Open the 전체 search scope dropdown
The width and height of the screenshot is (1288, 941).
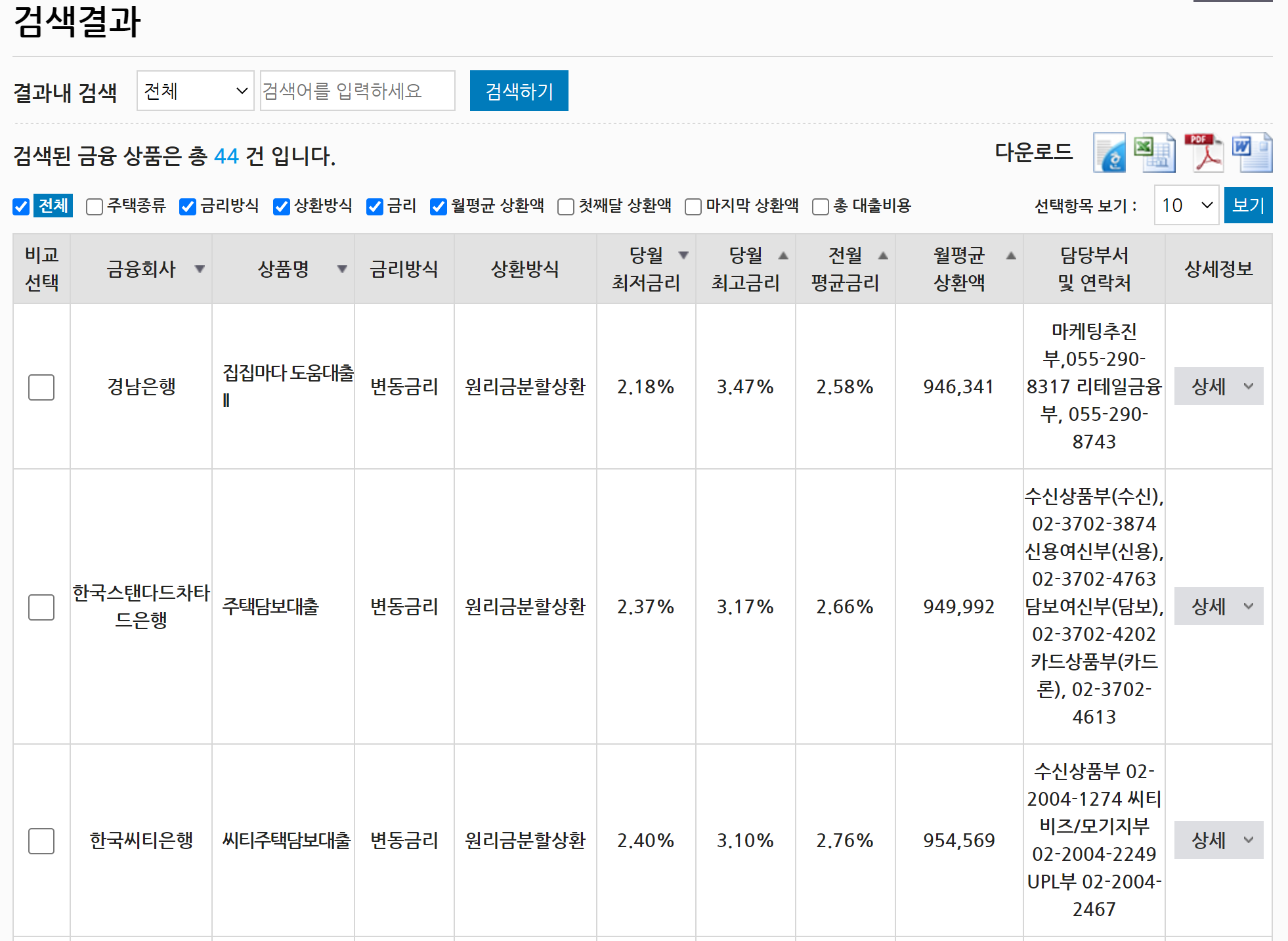195,91
